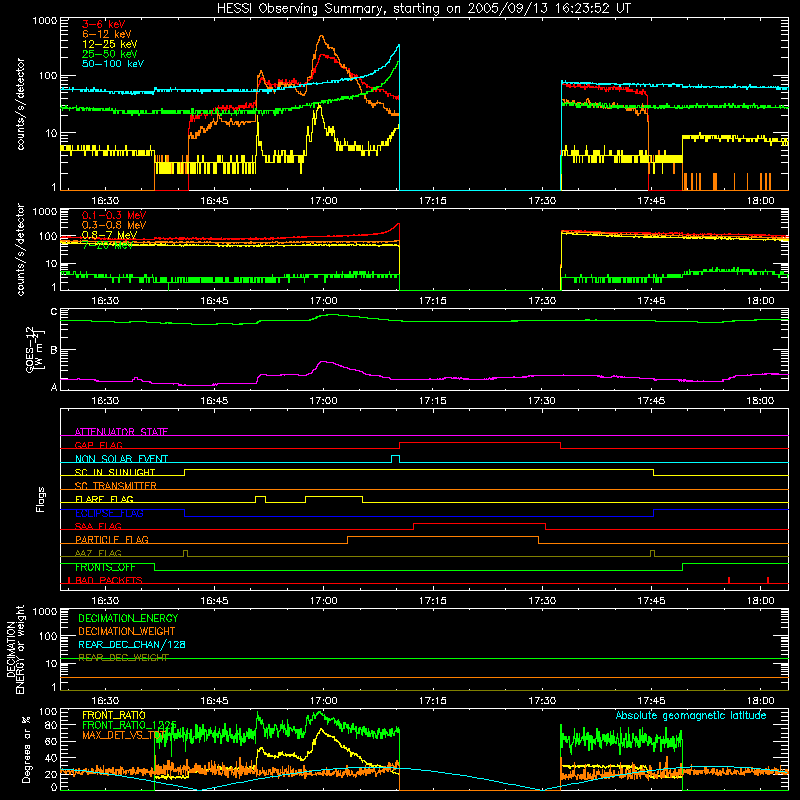Image resolution: width=800 pixels, height=800 pixels.
Task: Click the DECIMATION ENERGY or weight axis title
Action: coord(15,649)
